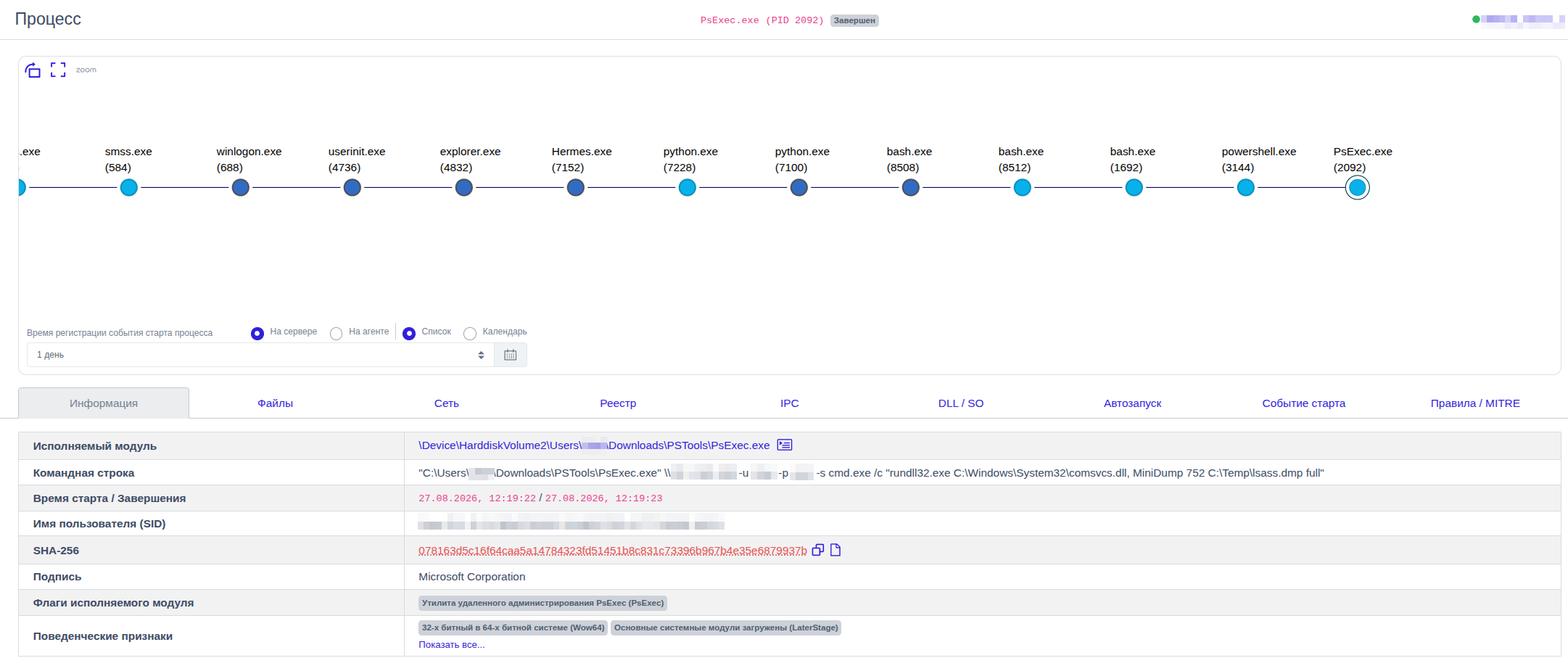1568x658 pixels.
Task: Click the LaterStage behavior tag
Action: (726, 628)
